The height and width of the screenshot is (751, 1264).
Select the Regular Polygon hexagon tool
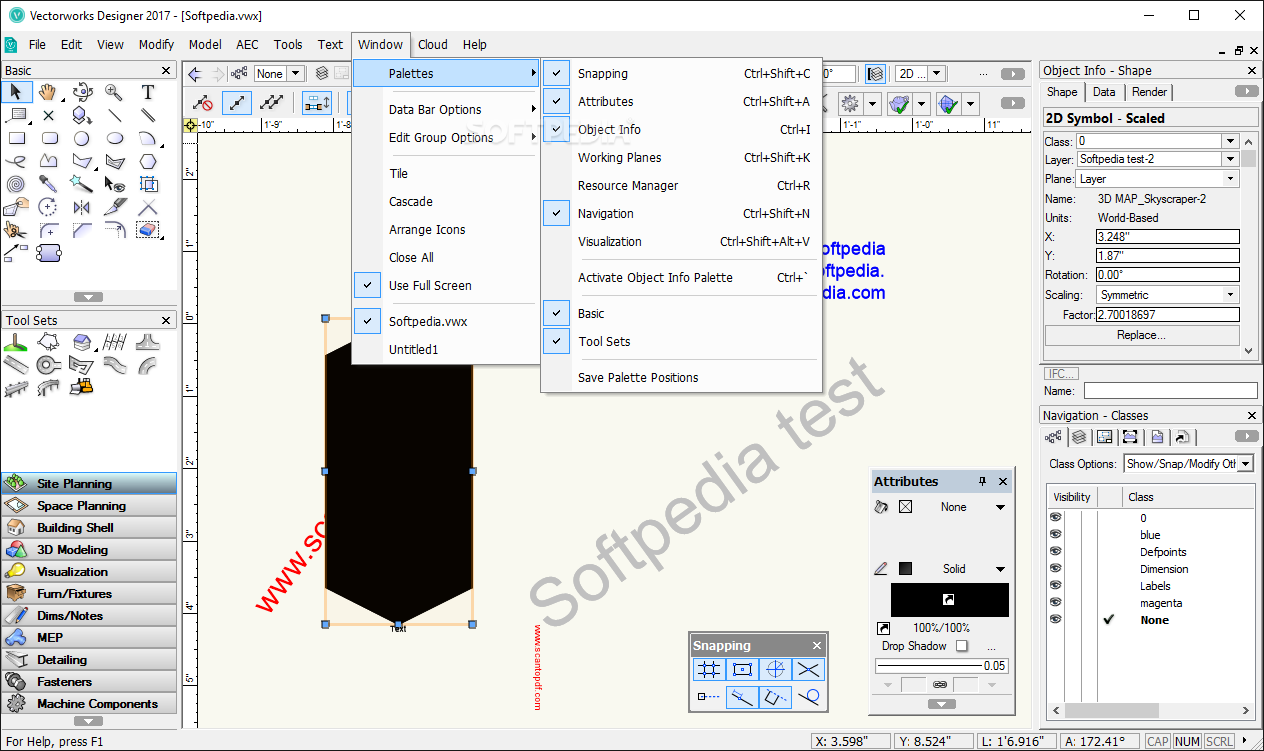[x=148, y=161]
